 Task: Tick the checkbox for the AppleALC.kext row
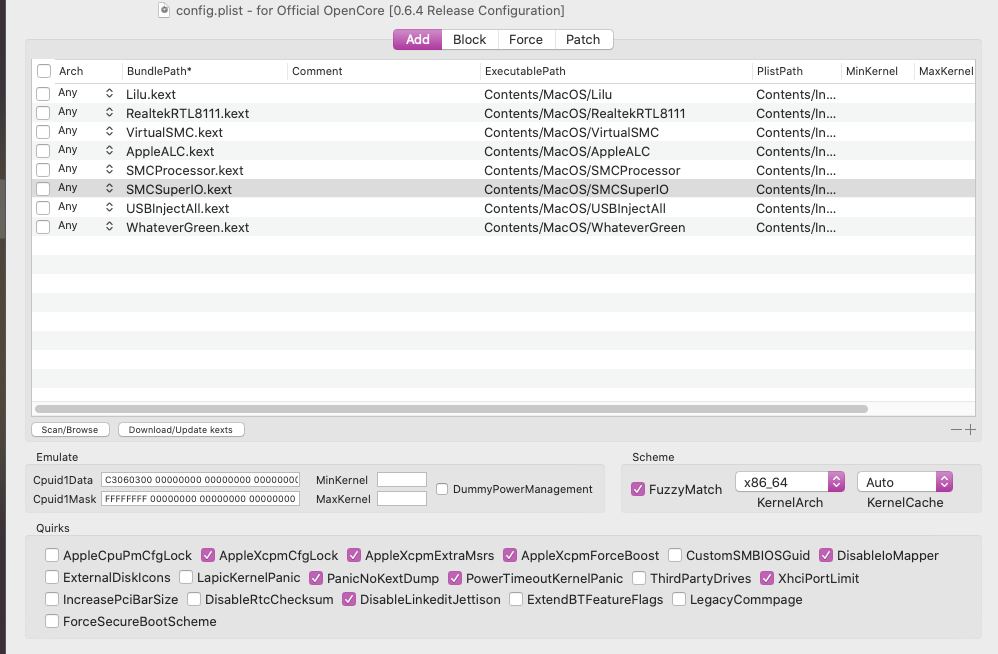(43, 151)
